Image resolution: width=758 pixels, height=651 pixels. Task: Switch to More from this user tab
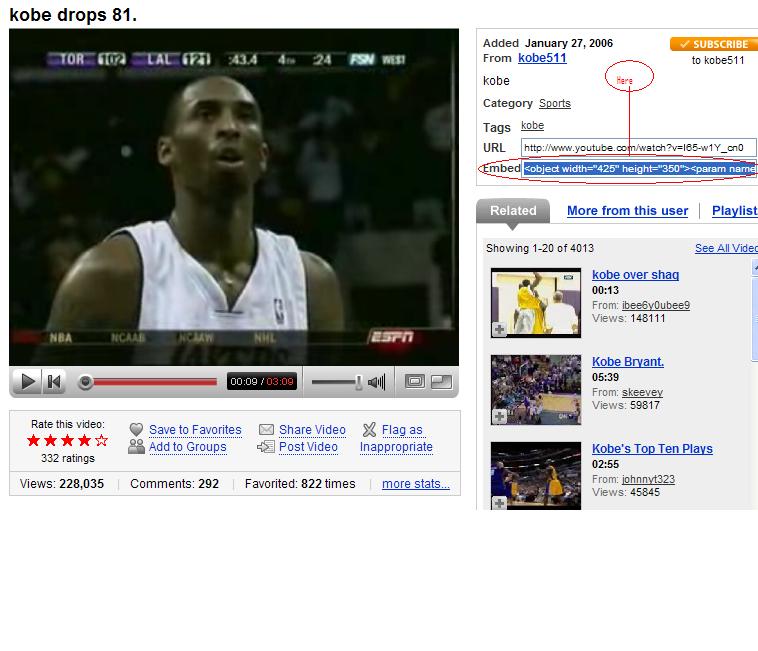[x=627, y=211]
